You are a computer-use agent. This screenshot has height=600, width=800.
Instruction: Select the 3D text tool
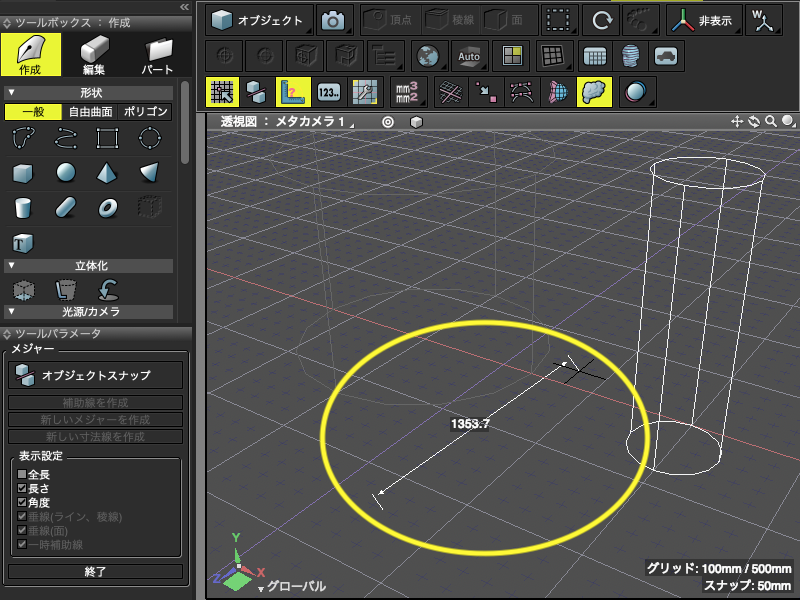pos(23,243)
